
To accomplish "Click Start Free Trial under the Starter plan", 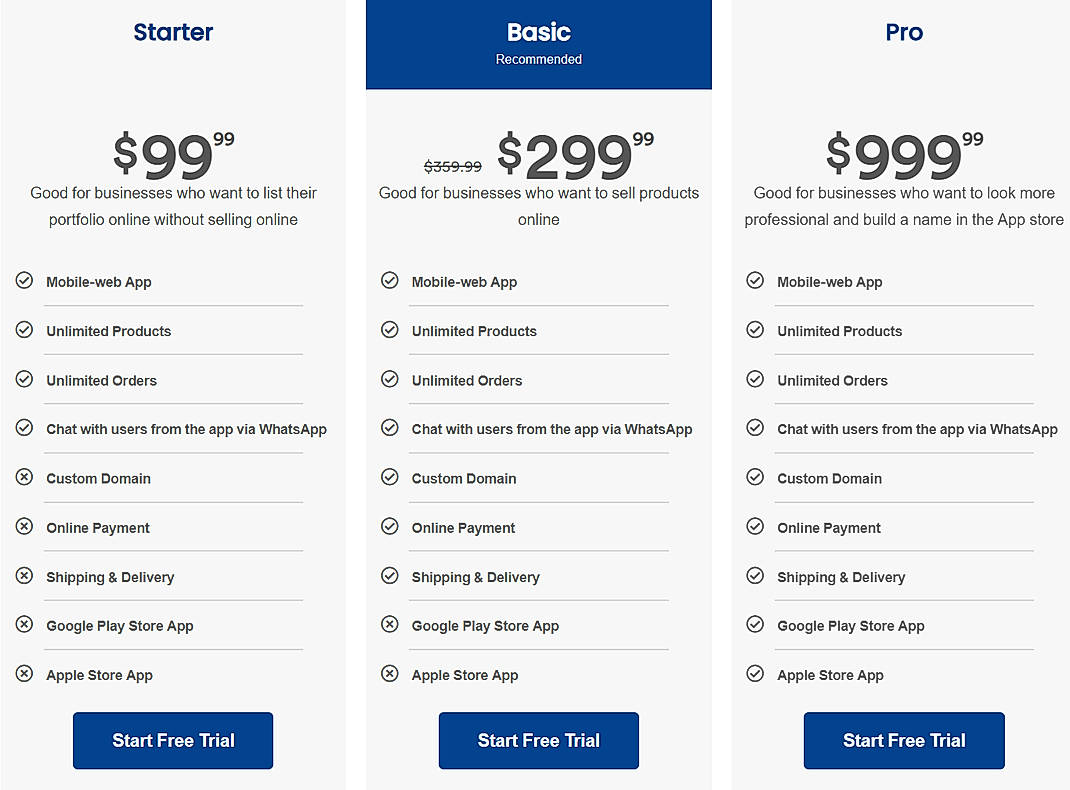I will point(172,740).
